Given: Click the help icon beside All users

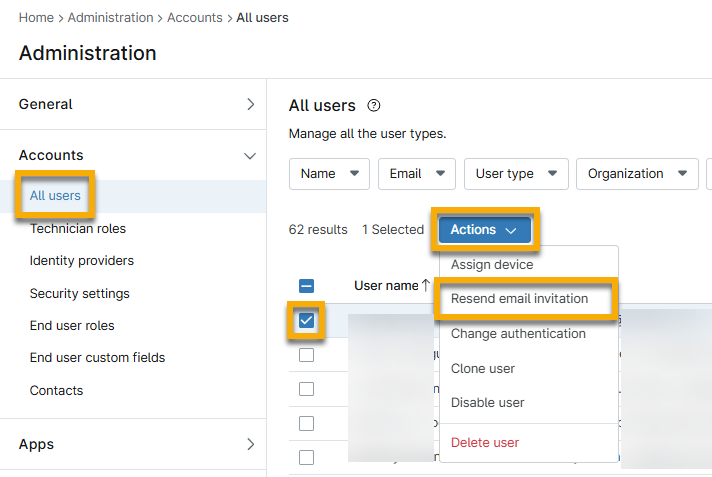Looking at the screenshot, I should pyautogui.click(x=375, y=106).
